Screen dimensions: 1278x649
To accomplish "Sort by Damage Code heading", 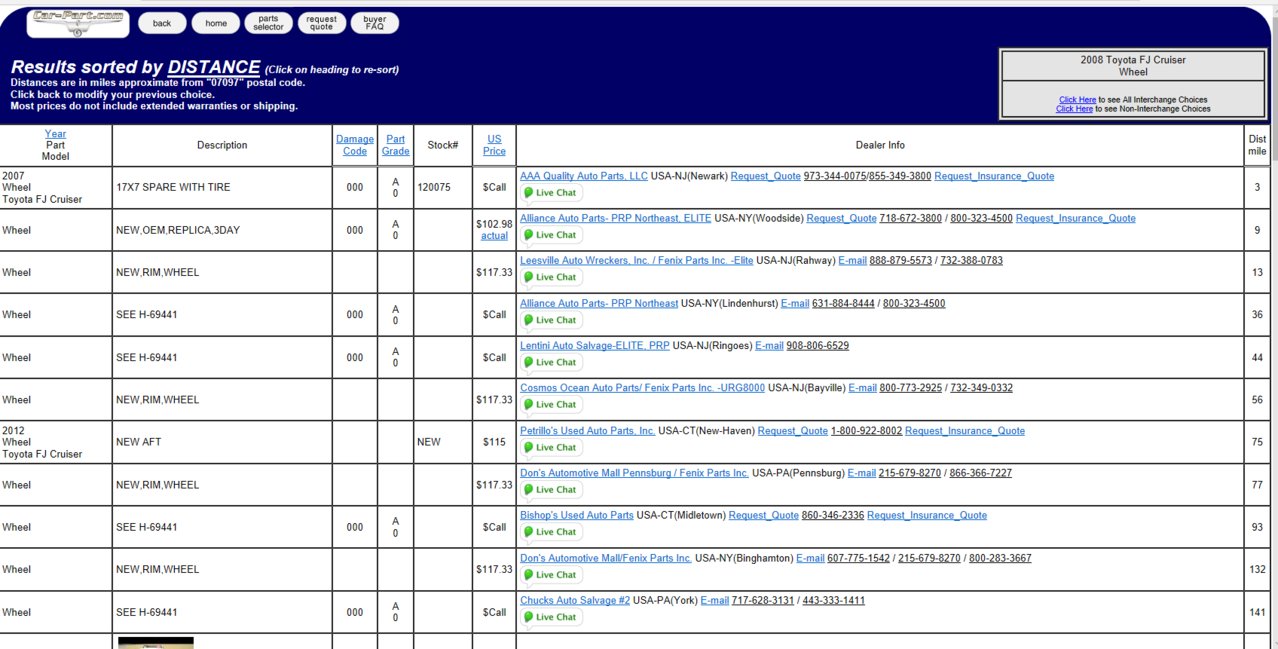I will [355, 145].
